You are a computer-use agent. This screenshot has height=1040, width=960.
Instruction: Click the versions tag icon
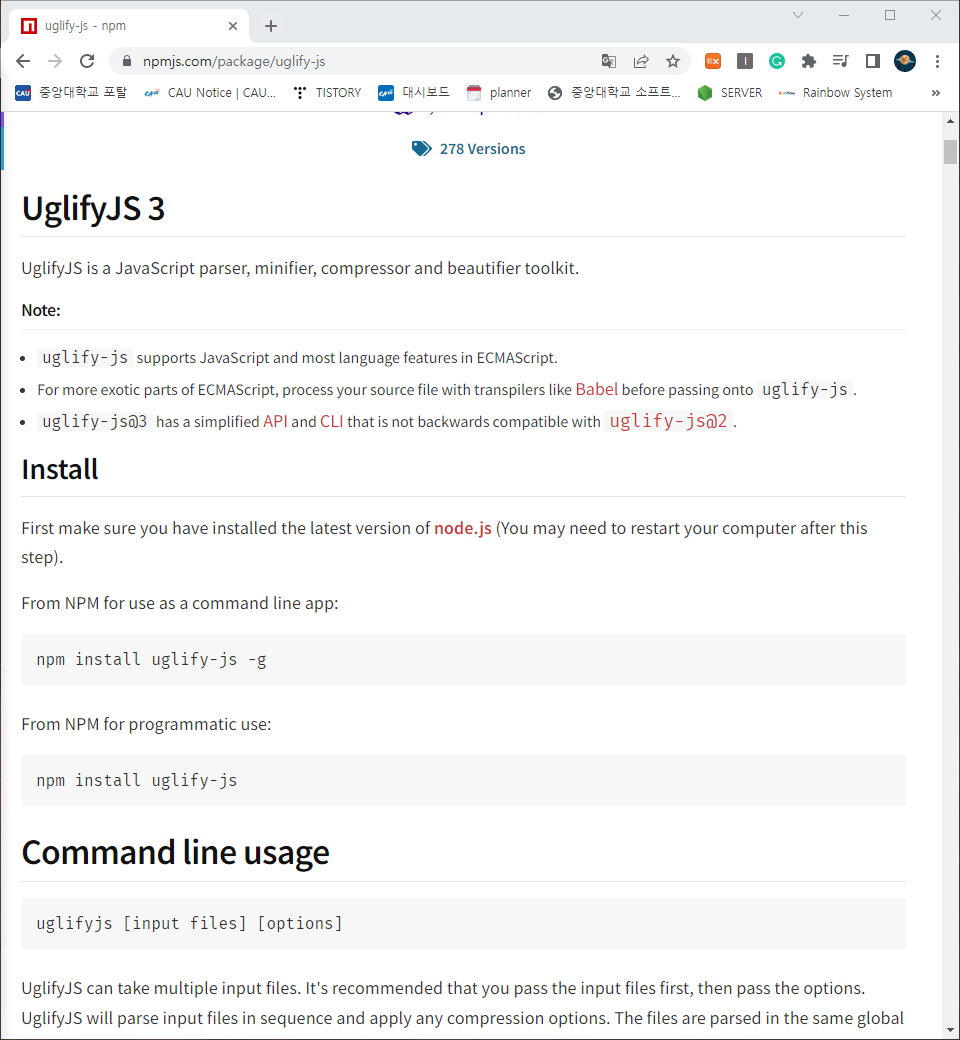click(421, 149)
